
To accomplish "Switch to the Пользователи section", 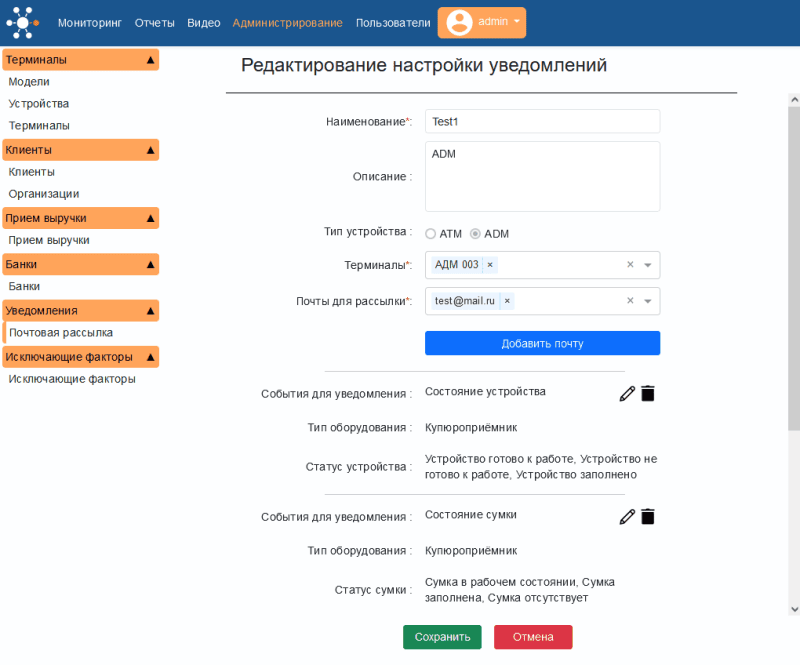I will click(x=392, y=22).
